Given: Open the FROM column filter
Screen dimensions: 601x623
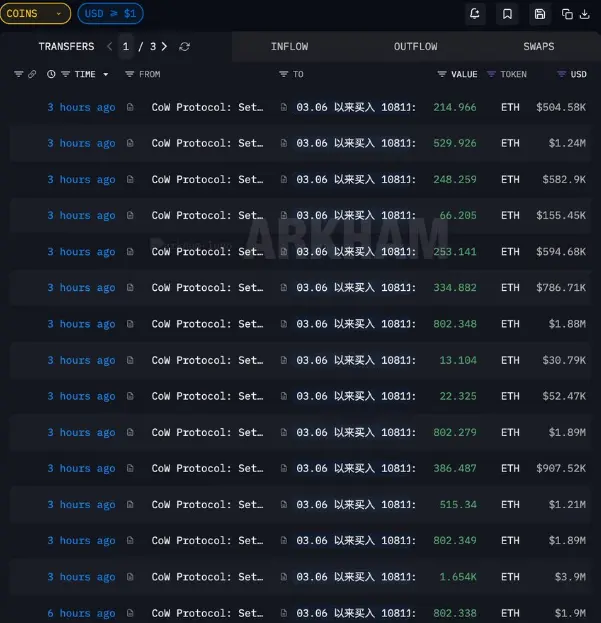Looking at the screenshot, I should pos(129,74).
